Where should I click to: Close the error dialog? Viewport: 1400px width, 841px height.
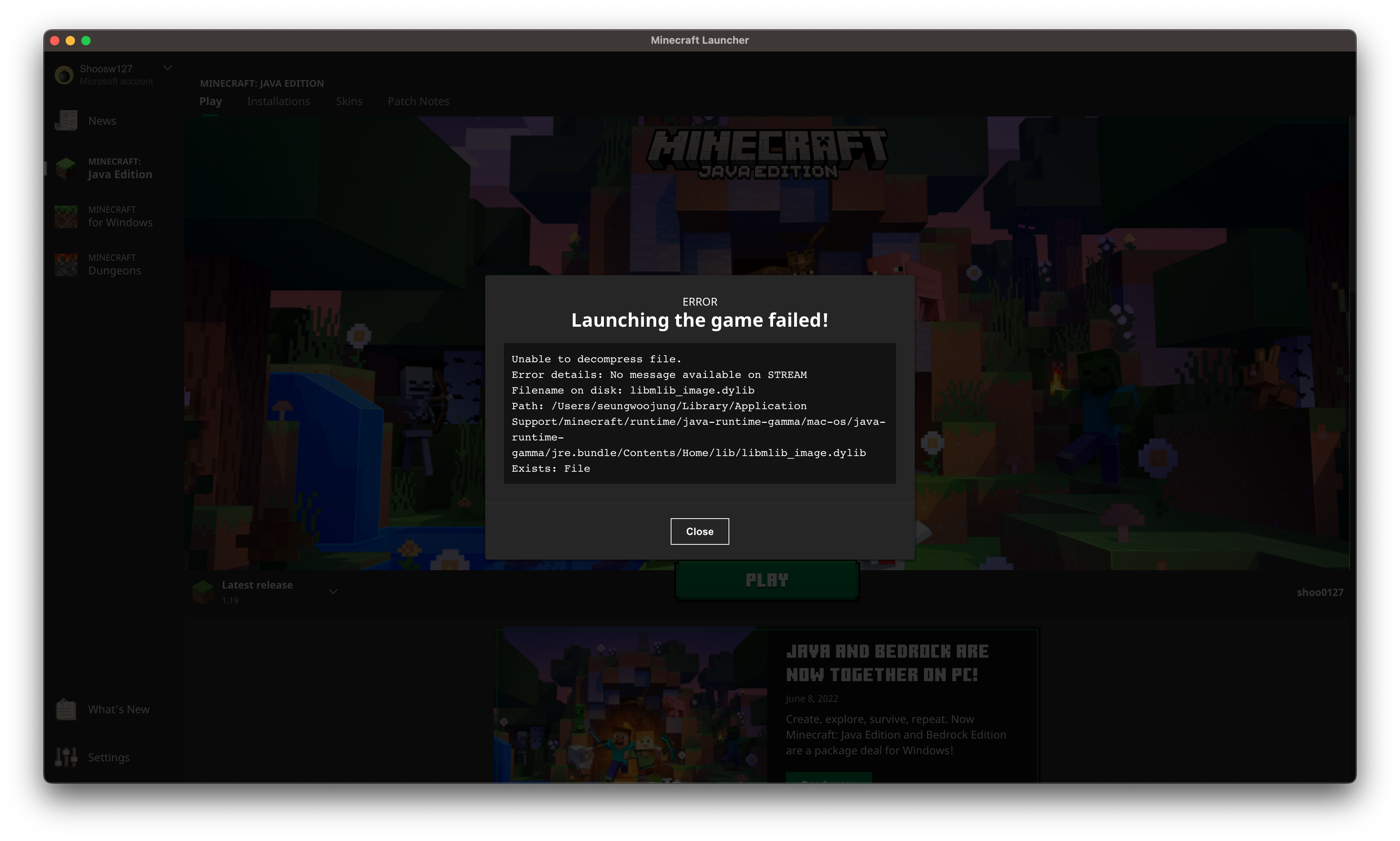tap(700, 531)
